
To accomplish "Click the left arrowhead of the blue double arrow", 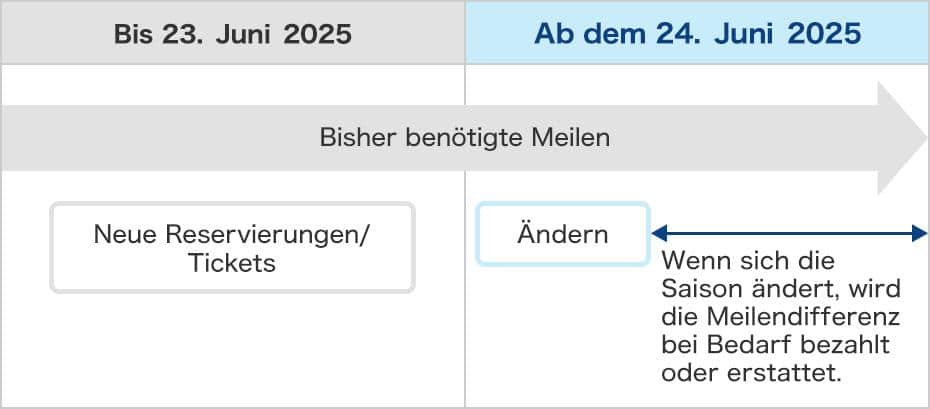I will click(x=658, y=234).
